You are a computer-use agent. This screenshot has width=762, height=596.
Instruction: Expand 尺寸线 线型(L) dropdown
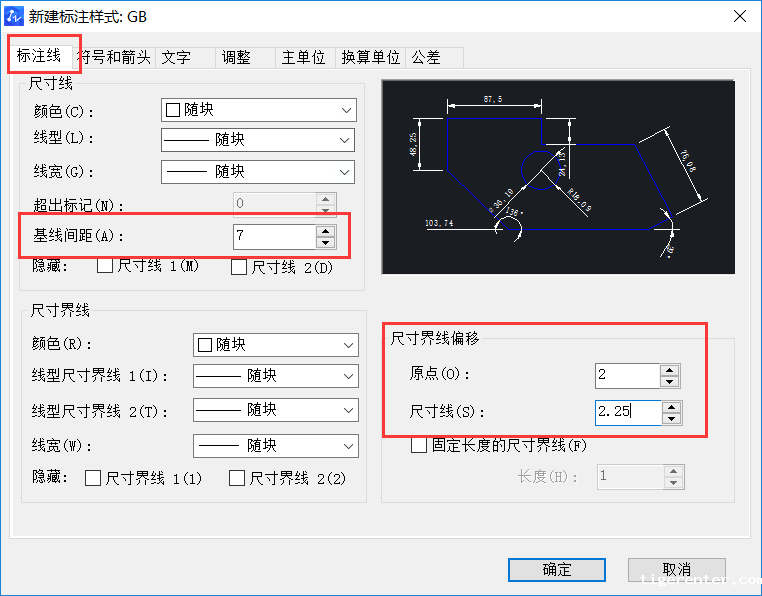tap(258, 141)
